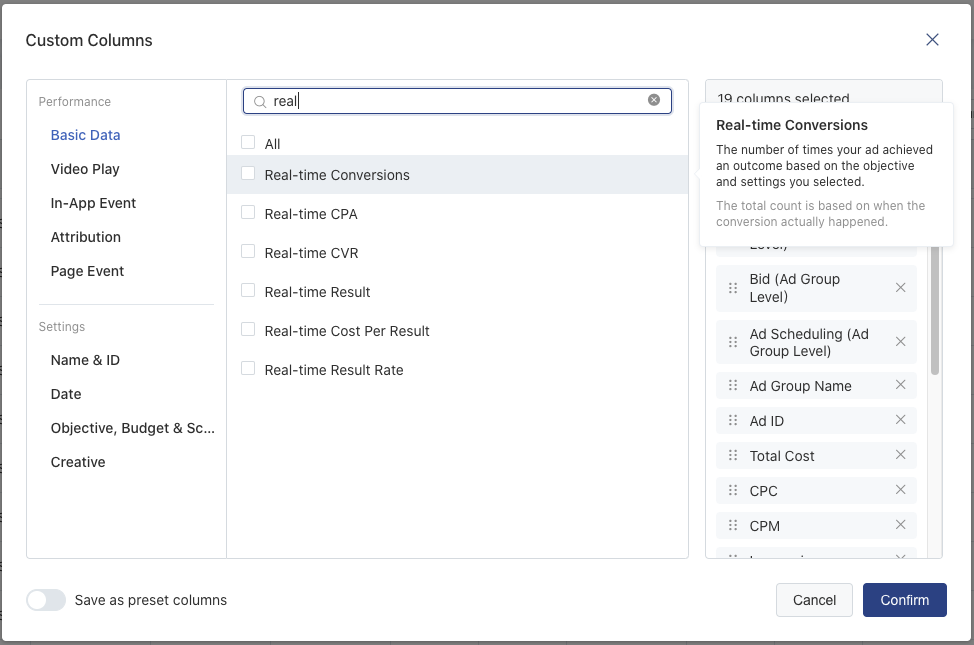974x645 pixels.
Task: Toggle Save as preset columns
Action: pyautogui.click(x=46, y=600)
